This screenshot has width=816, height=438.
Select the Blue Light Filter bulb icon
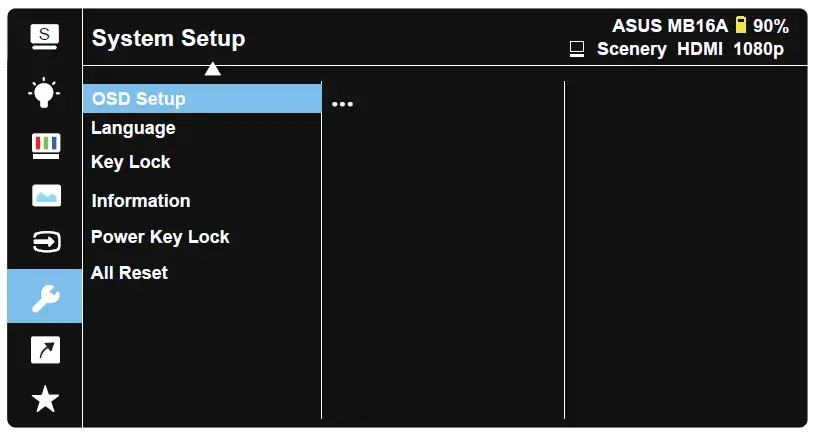[45, 92]
